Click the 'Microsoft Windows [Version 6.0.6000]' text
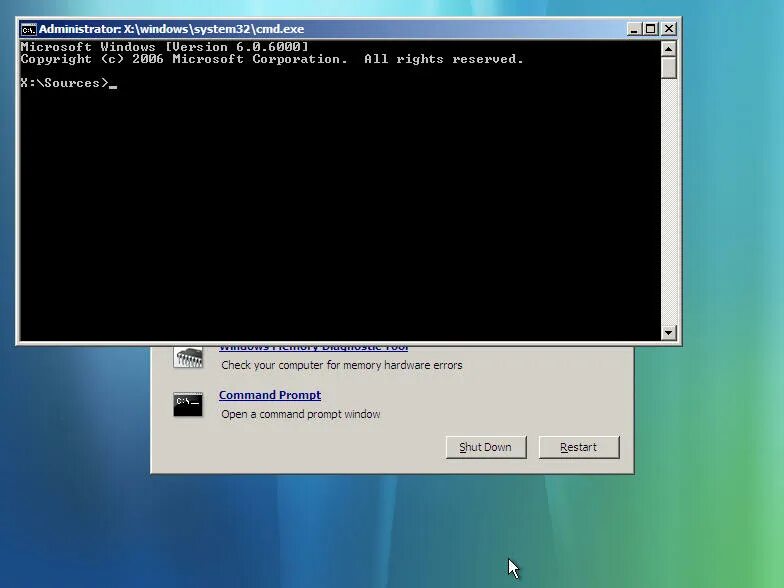This screenshot has width=784, height=588. pos(164,47)
